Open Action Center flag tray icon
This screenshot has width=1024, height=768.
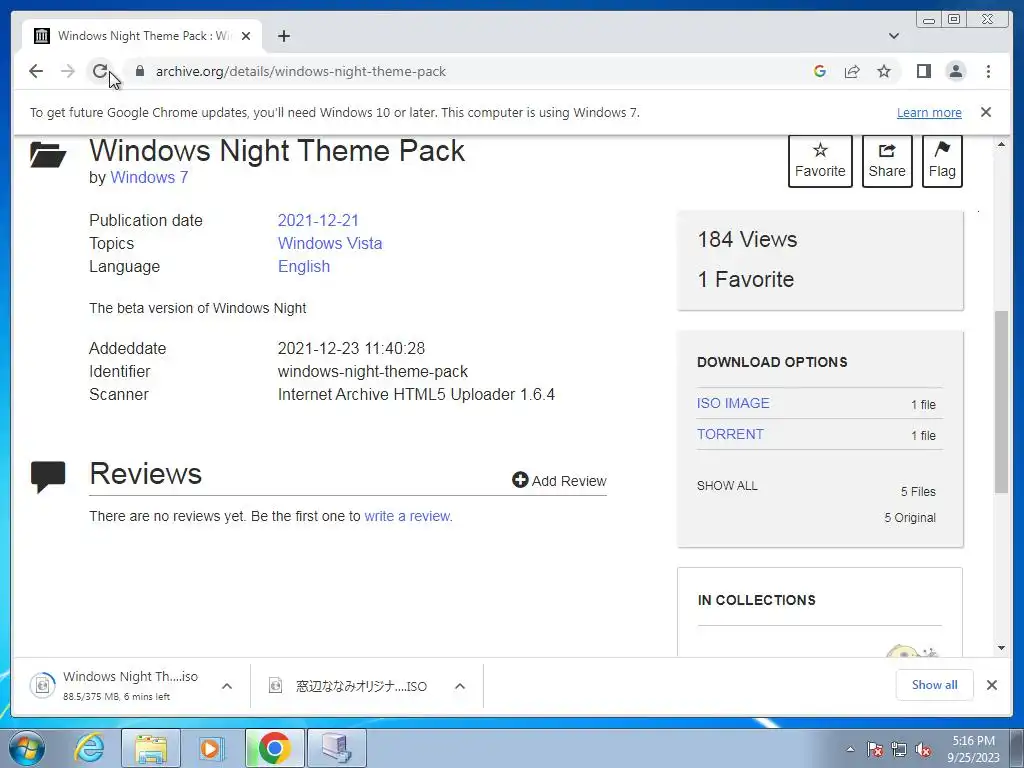tap(875, 749)
